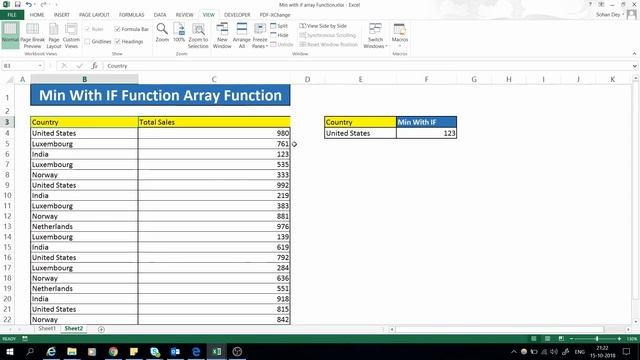Open the Action Center notifications icon
640x360 pixels.
627,351
